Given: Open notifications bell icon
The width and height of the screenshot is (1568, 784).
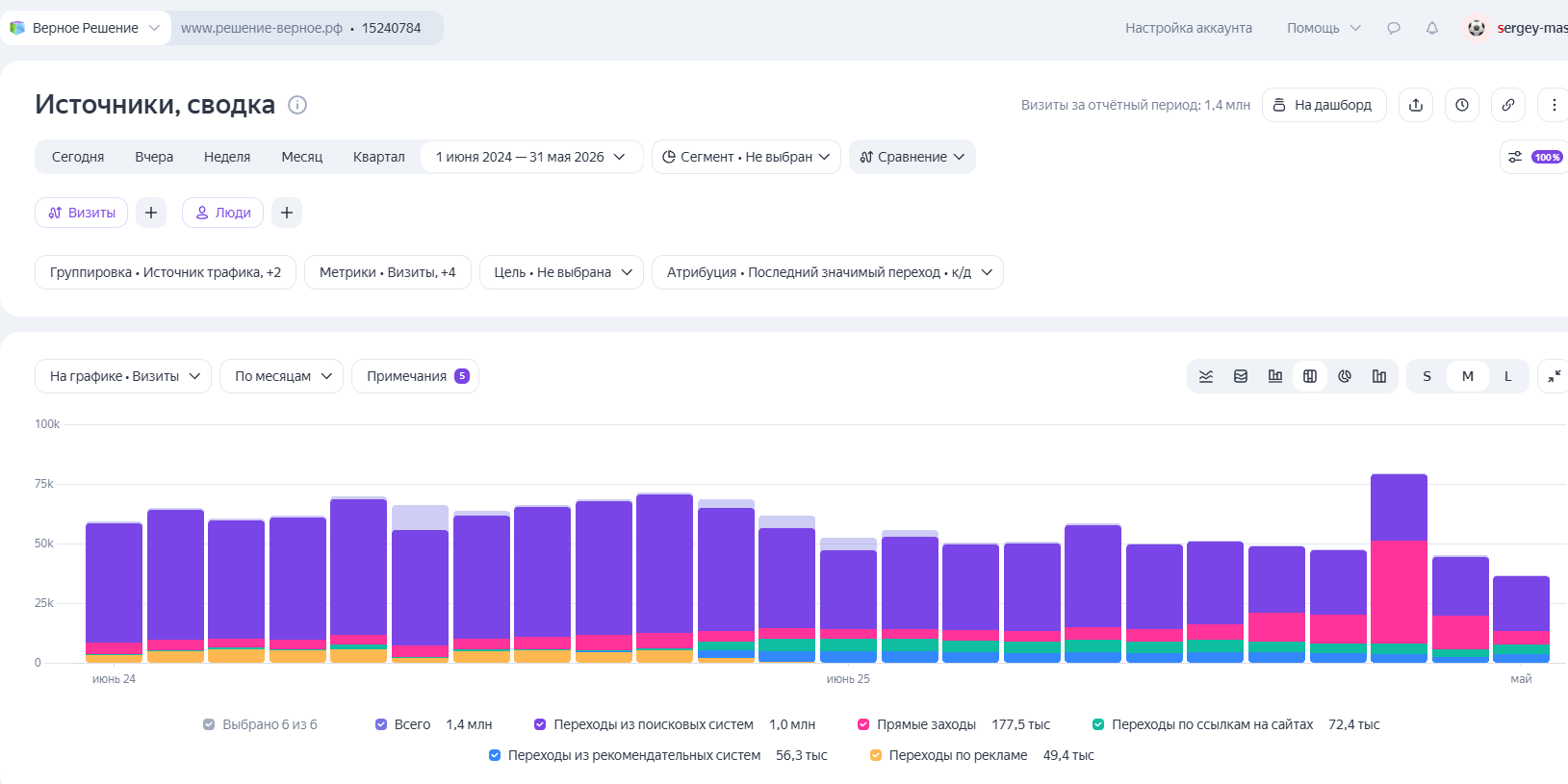Looking at the screenshot, I should point(1432,28).
